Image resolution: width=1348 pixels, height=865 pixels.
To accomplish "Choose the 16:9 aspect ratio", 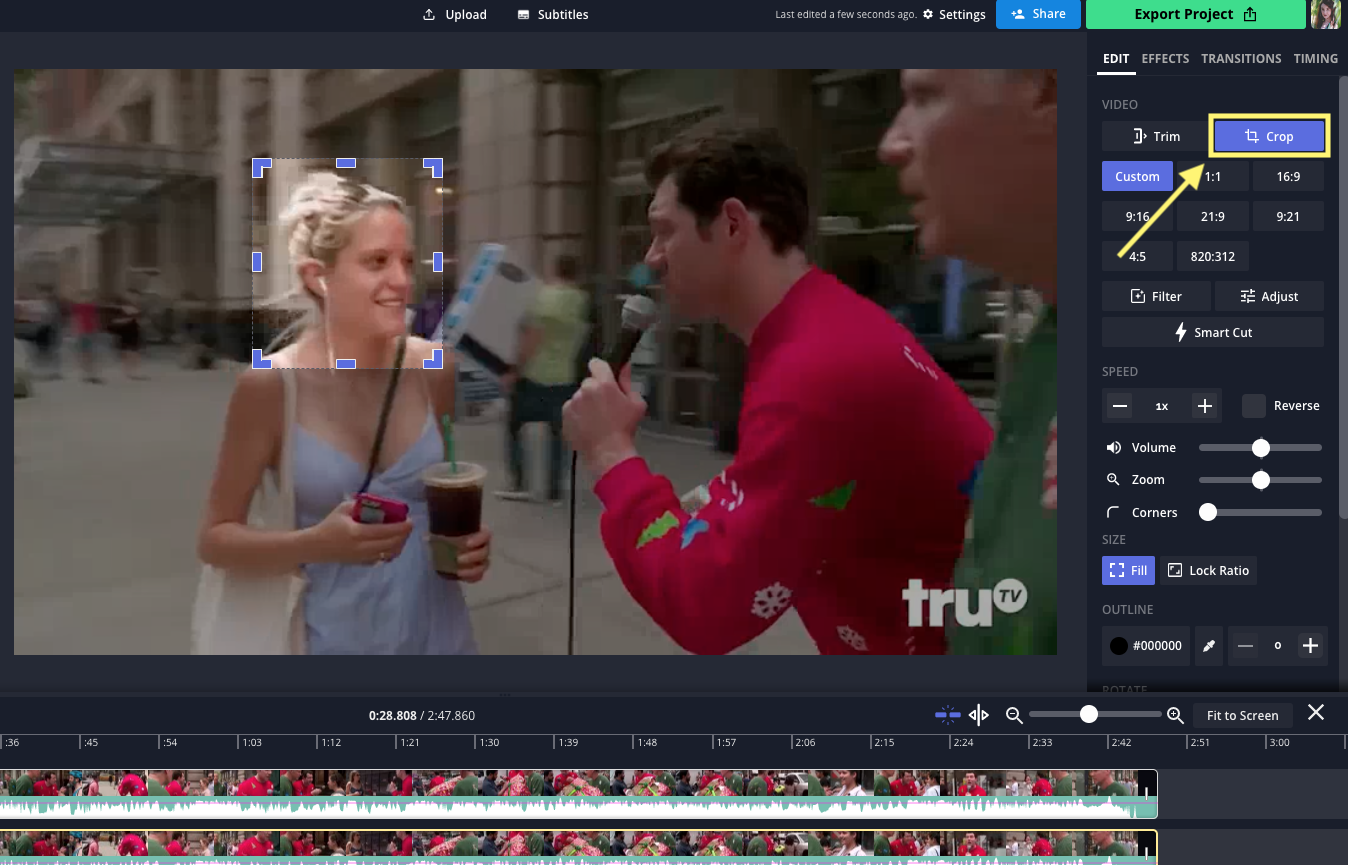I will click(x=1287, y=177).
